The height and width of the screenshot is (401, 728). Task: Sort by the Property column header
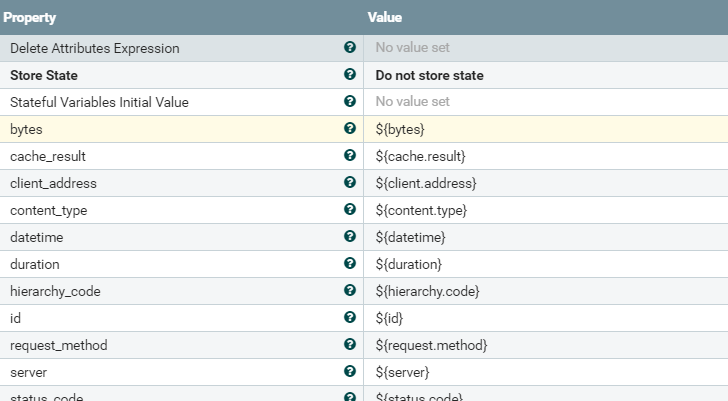30,18
